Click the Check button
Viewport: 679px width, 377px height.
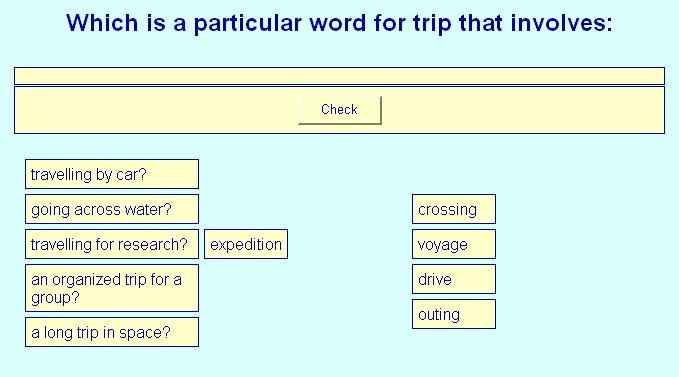[340, 110]
